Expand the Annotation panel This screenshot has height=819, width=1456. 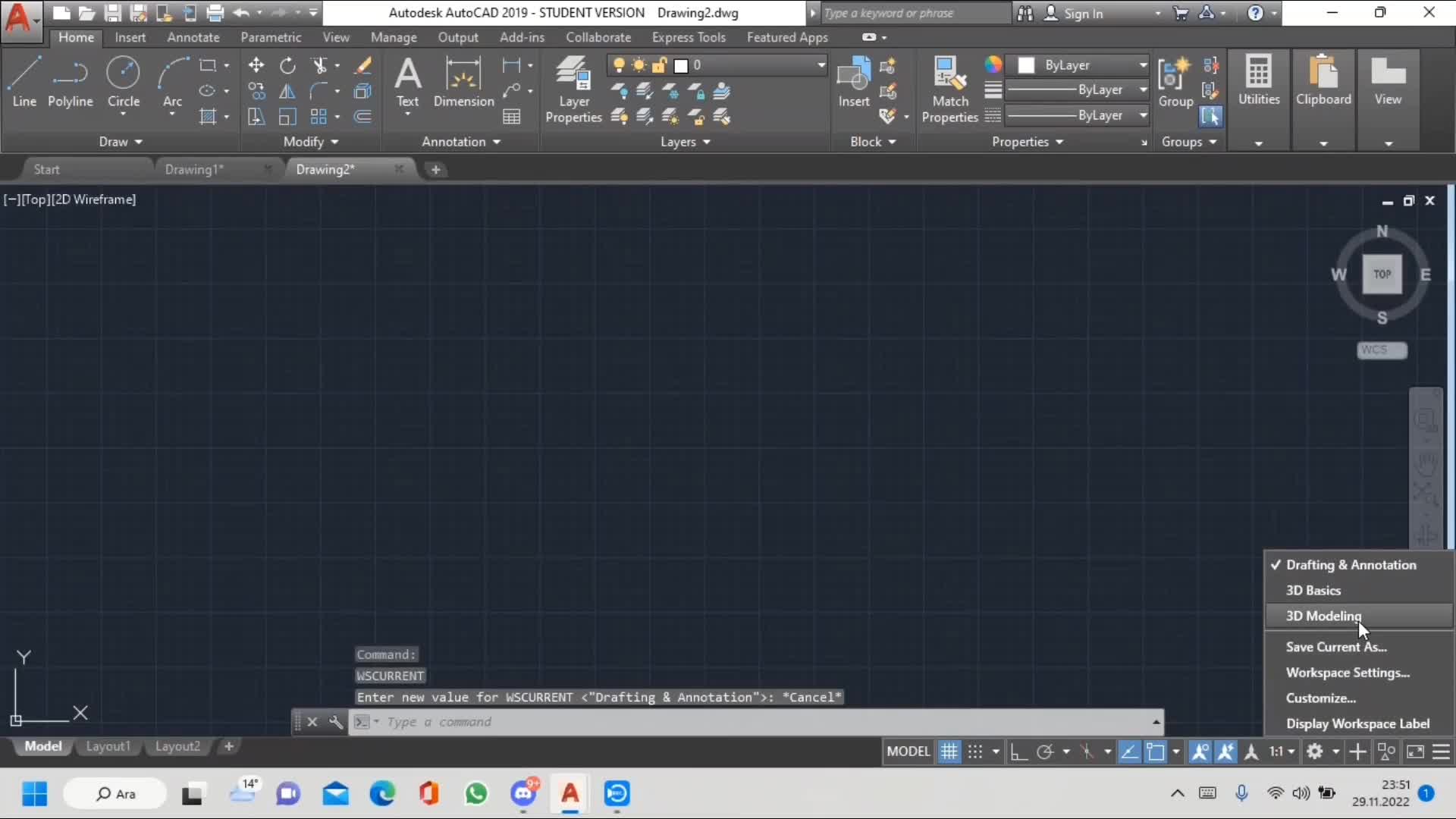461,142
